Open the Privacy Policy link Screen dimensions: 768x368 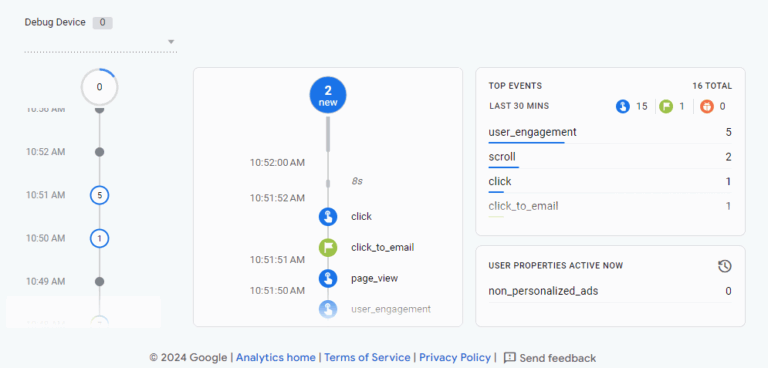point(455,358)
